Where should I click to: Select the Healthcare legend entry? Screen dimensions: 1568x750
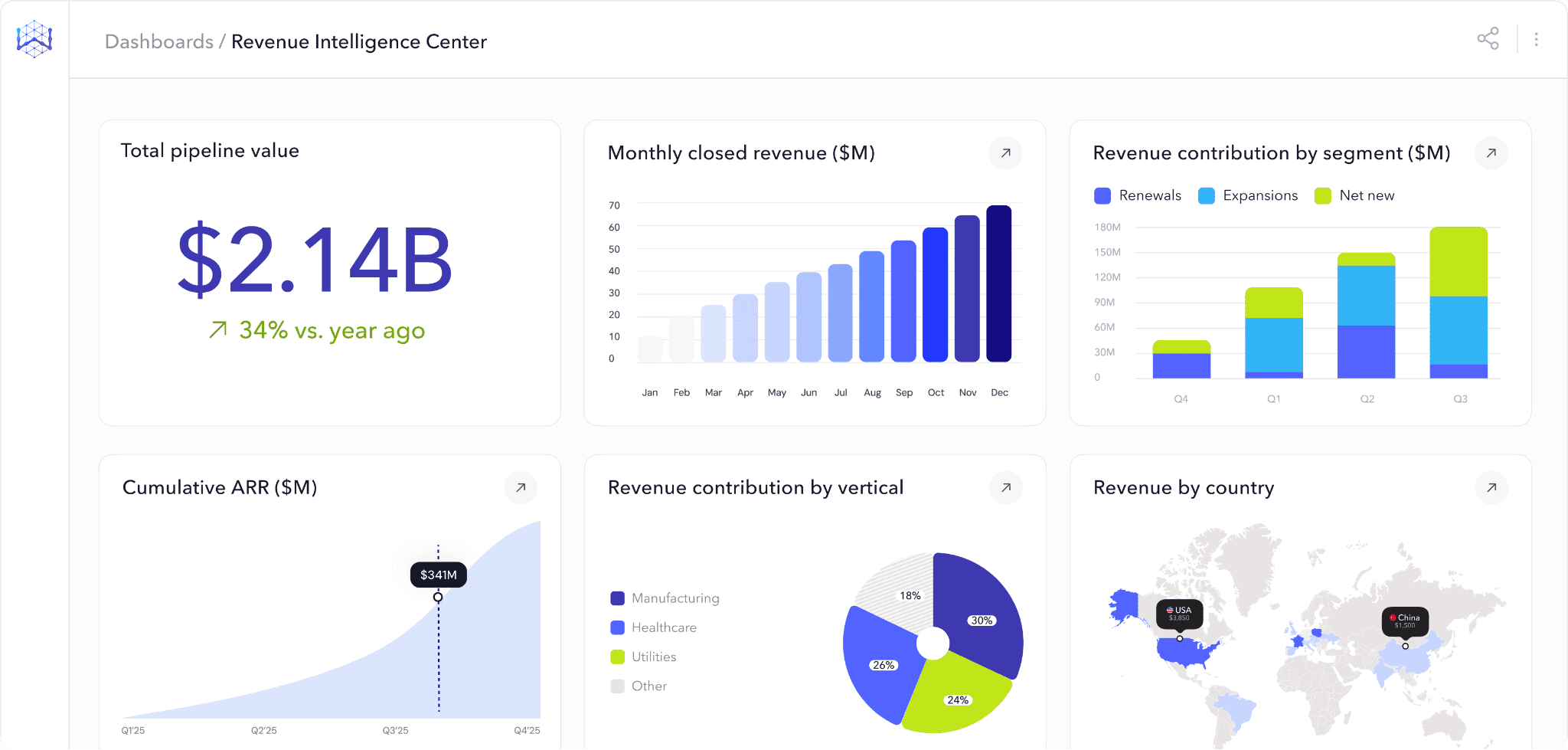tap(654, 627)
